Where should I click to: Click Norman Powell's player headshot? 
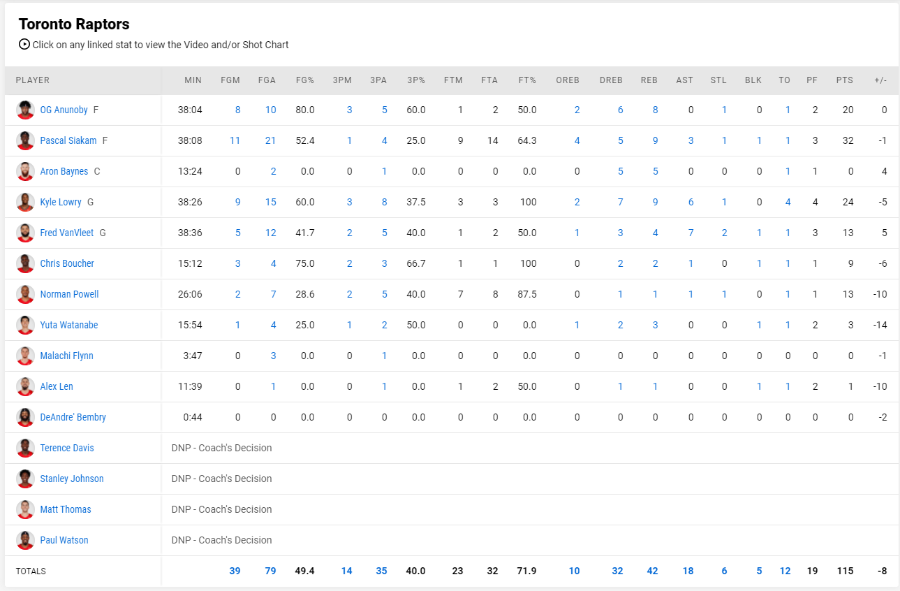click(x=25, y=294)
